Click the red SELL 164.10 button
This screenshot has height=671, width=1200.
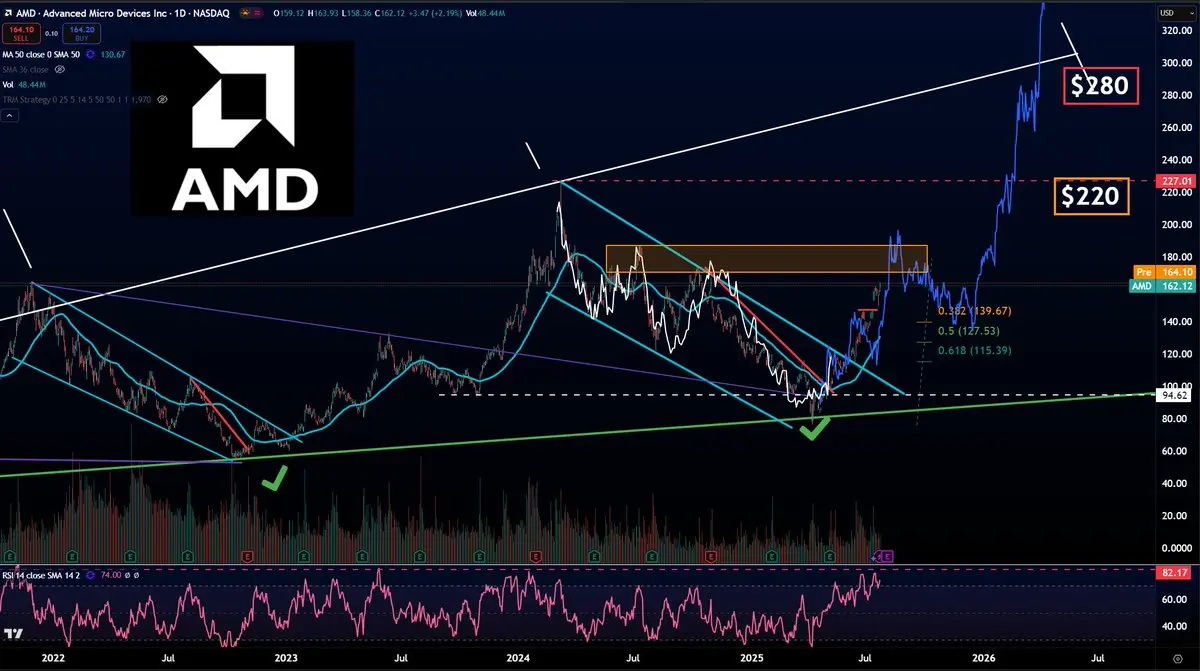(x=21, y=33)
